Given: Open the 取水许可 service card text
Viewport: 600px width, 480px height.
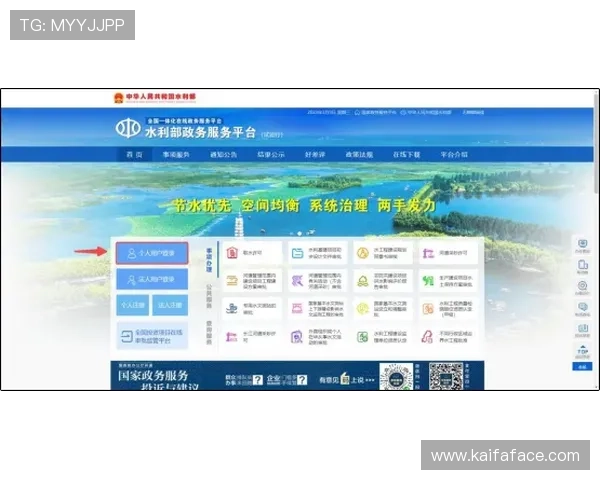Looking at the screenshot, I should 253,253.
